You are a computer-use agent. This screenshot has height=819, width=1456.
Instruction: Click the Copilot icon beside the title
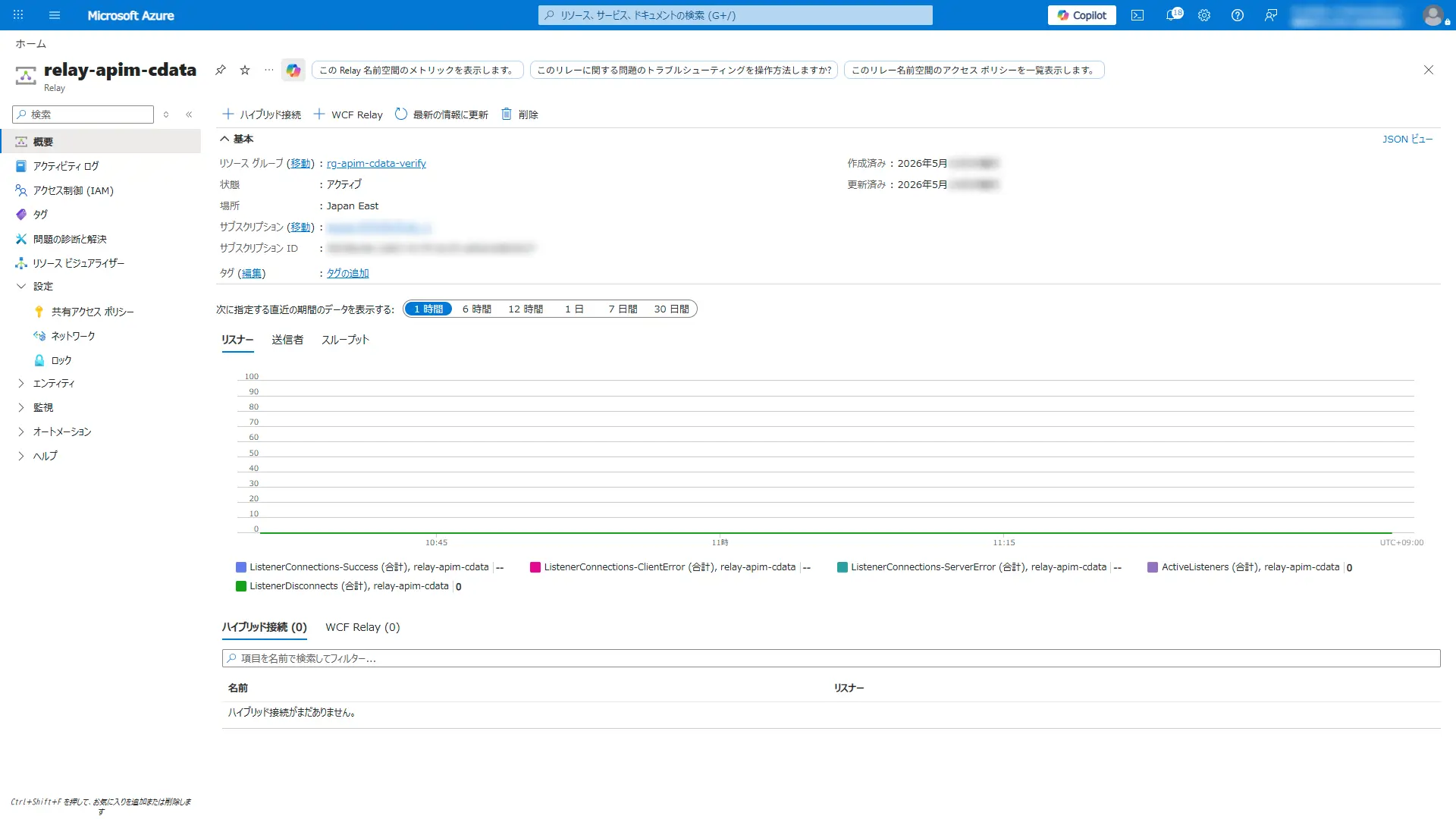pos(293,70)
